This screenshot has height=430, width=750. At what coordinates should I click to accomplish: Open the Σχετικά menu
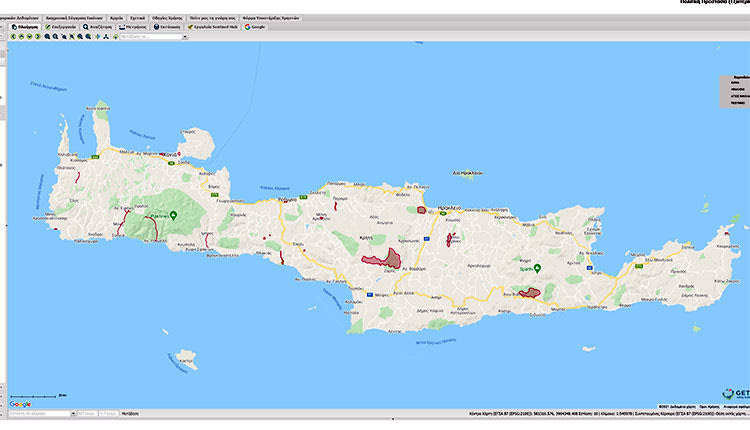pos(137,18)
